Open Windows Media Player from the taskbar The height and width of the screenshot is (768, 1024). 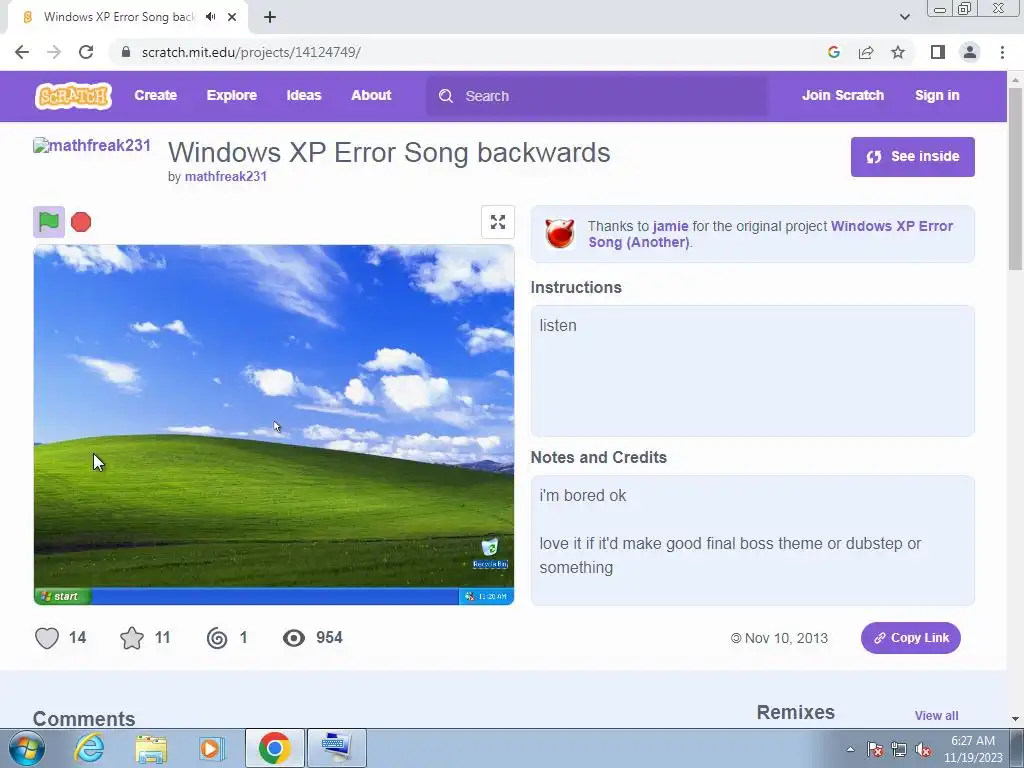pyautogui.click(x=212, y=748)
